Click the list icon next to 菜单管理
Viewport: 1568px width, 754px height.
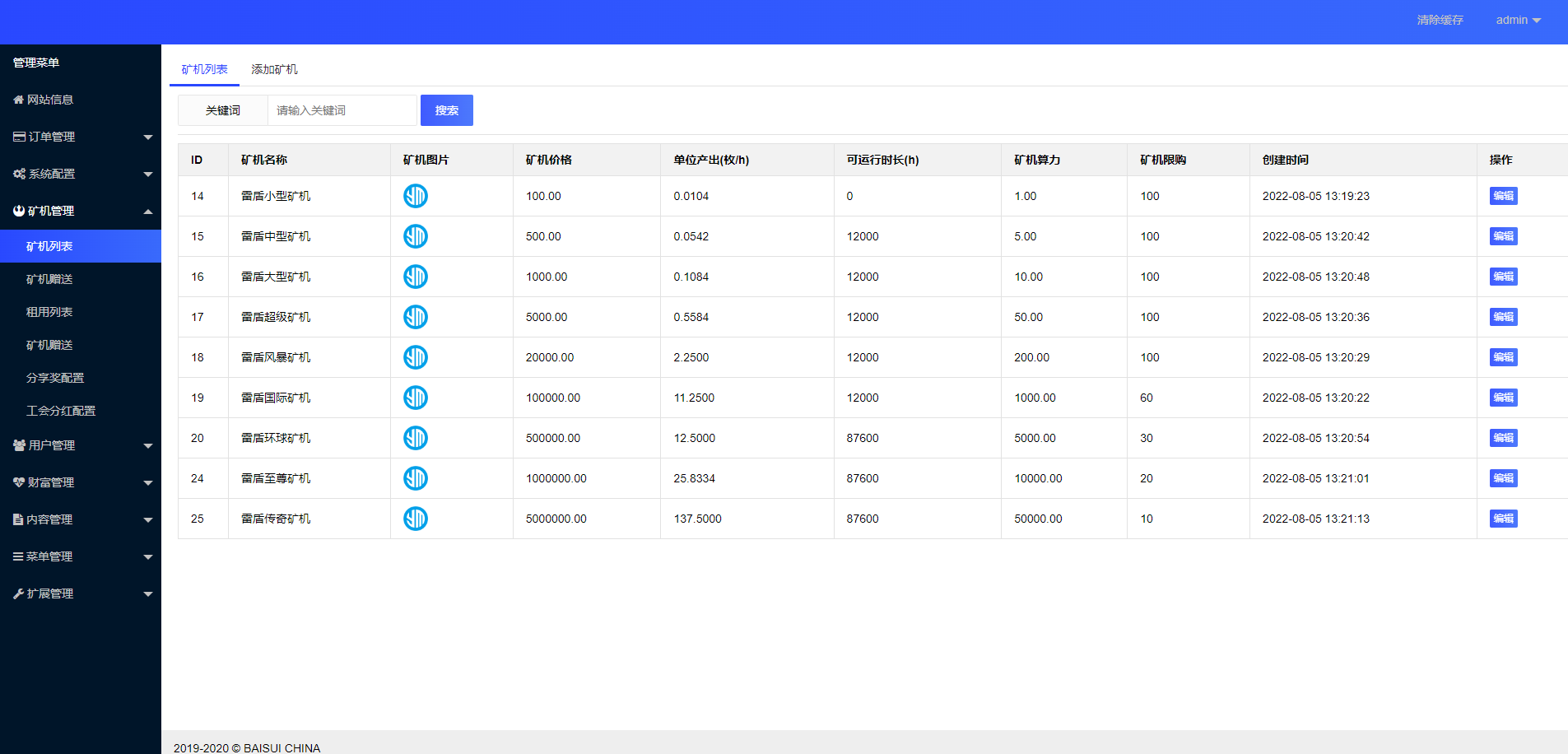18,556
